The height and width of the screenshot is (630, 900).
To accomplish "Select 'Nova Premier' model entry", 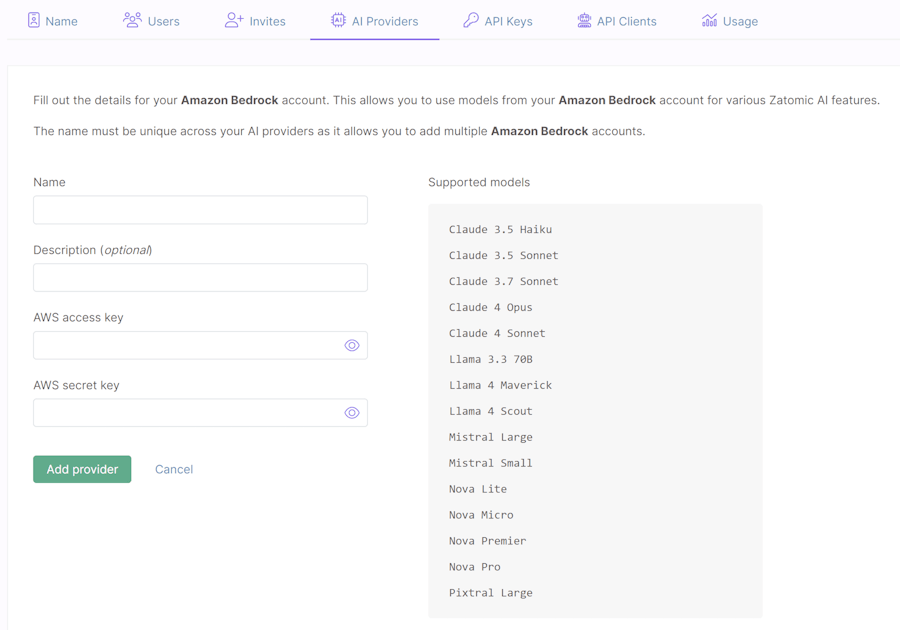I will click(x=487, y=541).
